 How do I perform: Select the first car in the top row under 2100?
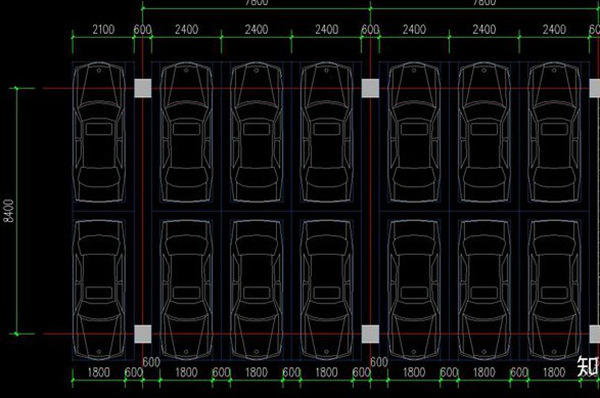point(99,132)
